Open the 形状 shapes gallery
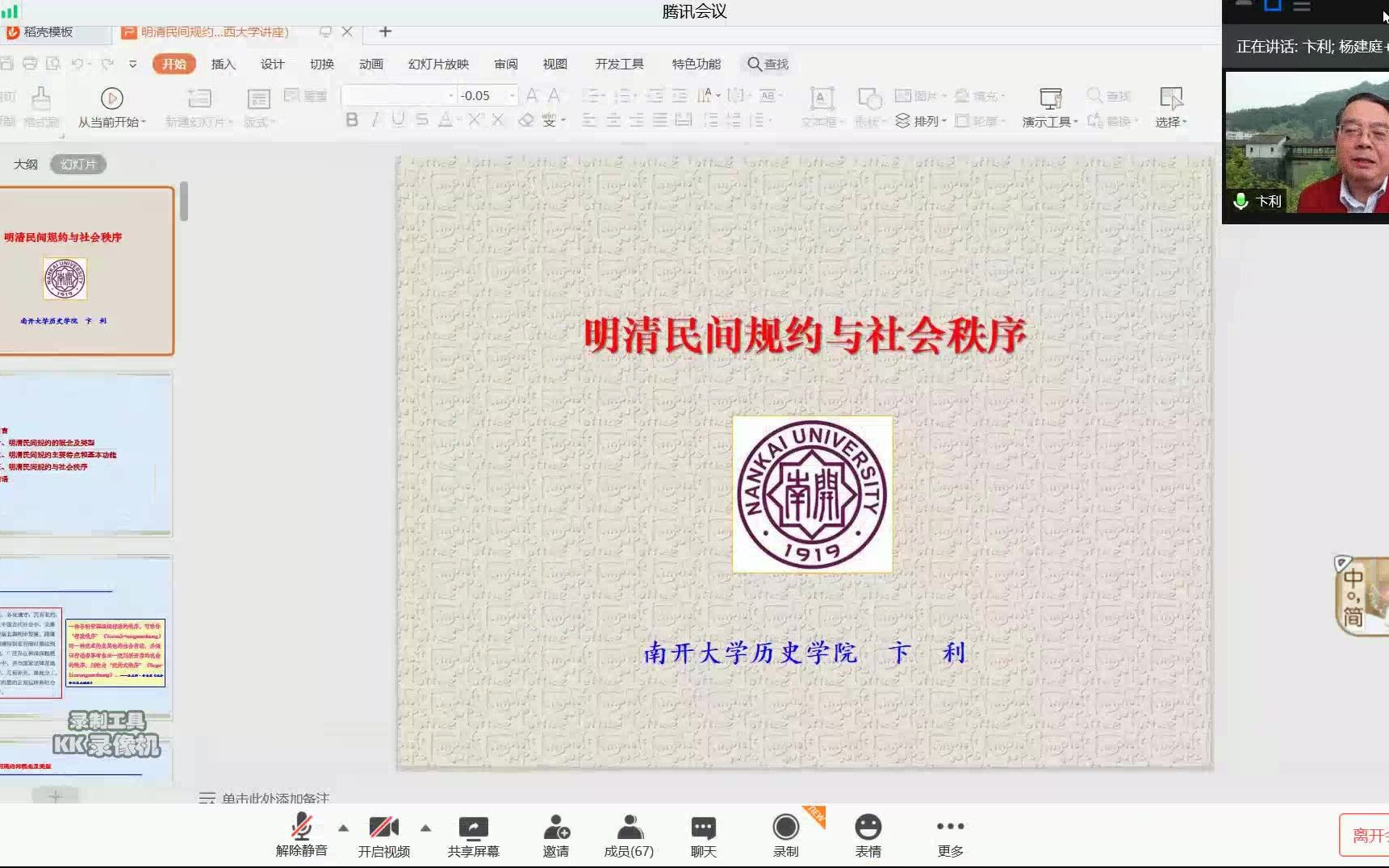The height and width of the screenshot is (868, 1389). point(869,106)
